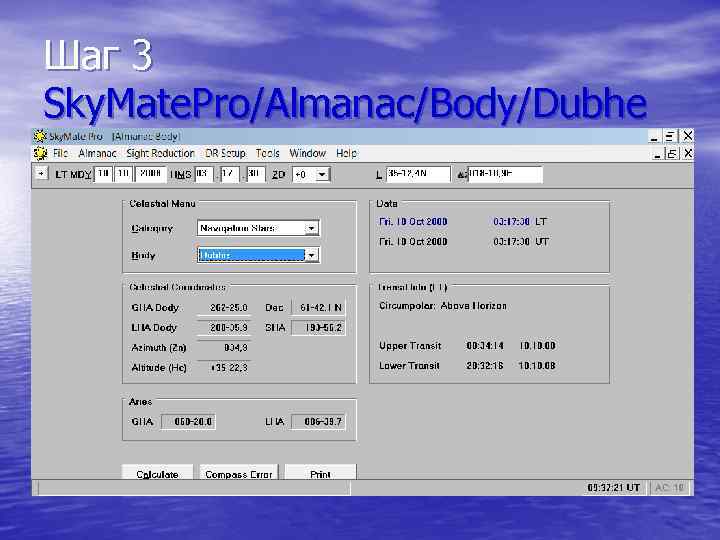Click LHA Body value

(x=225, y=327)
